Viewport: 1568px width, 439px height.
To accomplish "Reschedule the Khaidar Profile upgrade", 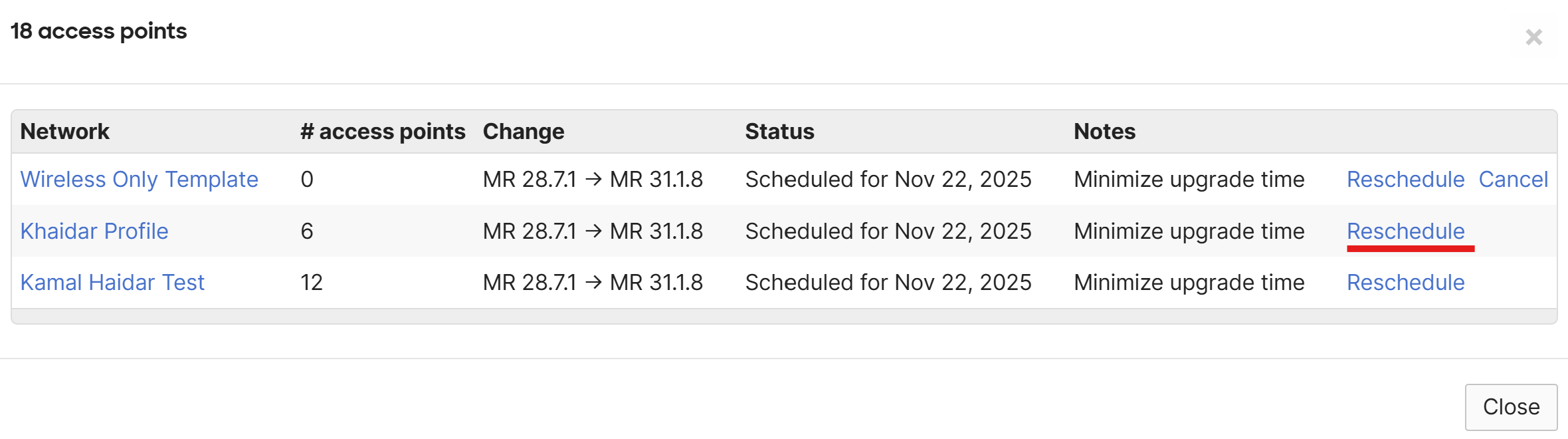I will point(1407,231).
